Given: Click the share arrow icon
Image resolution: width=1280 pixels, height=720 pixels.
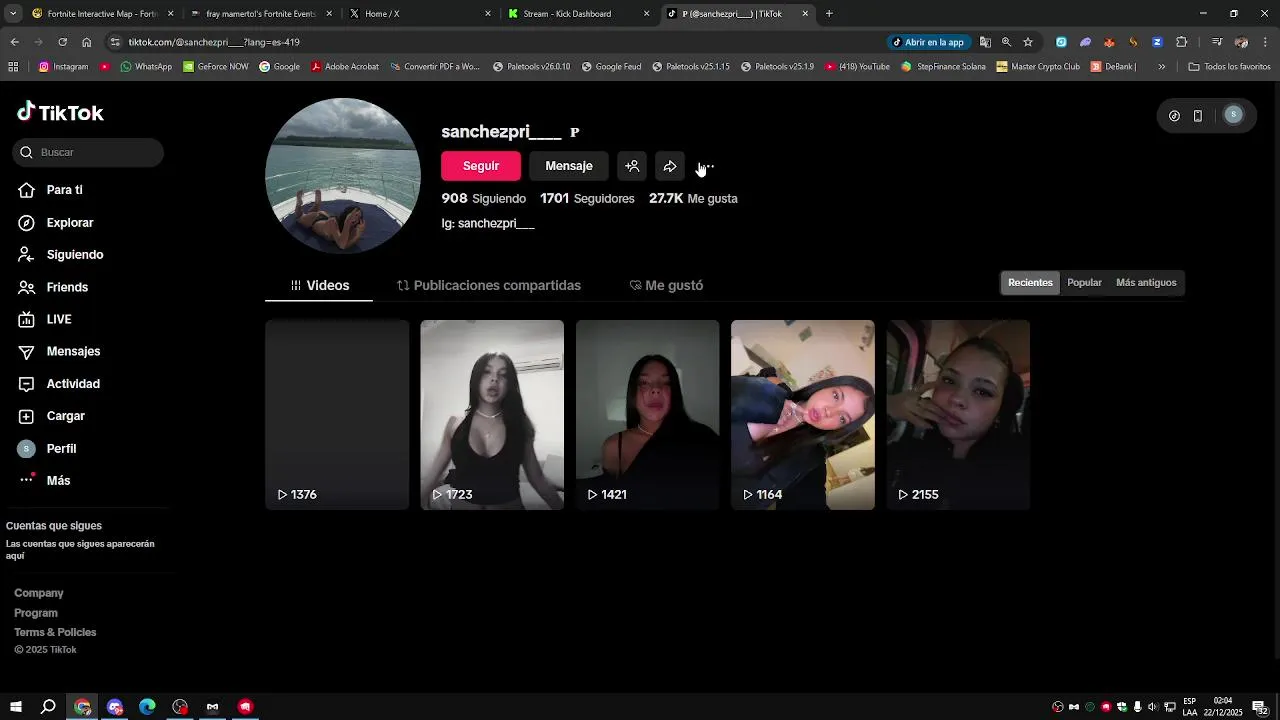Looking at the screenshot, I should click(x=670, y=166).
